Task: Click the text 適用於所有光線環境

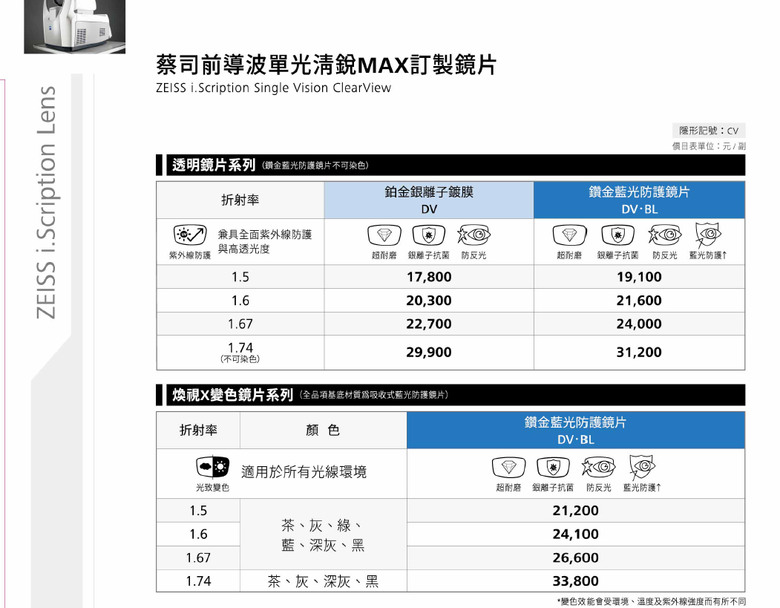Action: [304, 472]
